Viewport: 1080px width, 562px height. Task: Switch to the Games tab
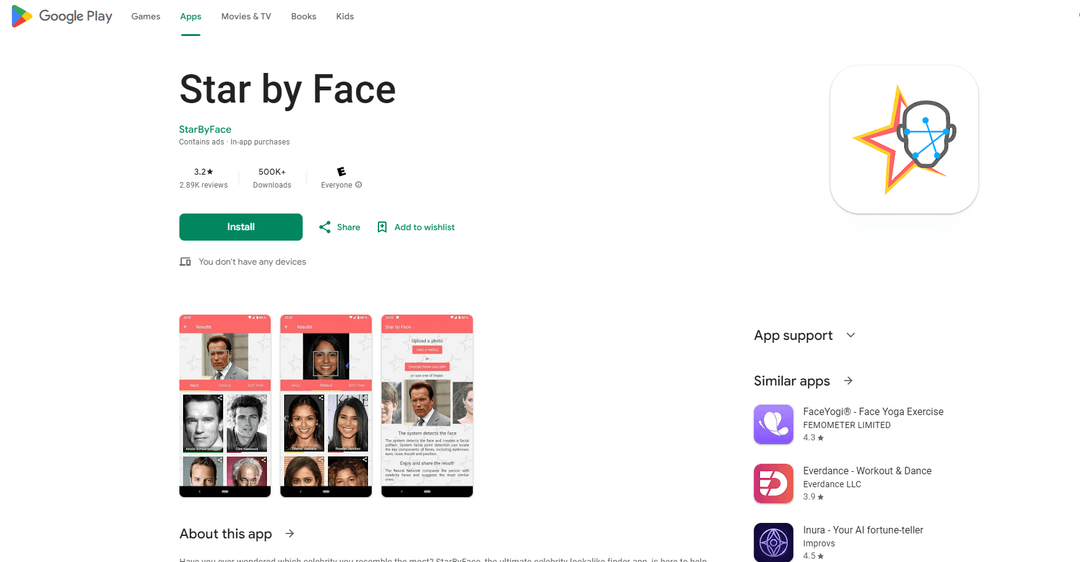coord(146,17)
